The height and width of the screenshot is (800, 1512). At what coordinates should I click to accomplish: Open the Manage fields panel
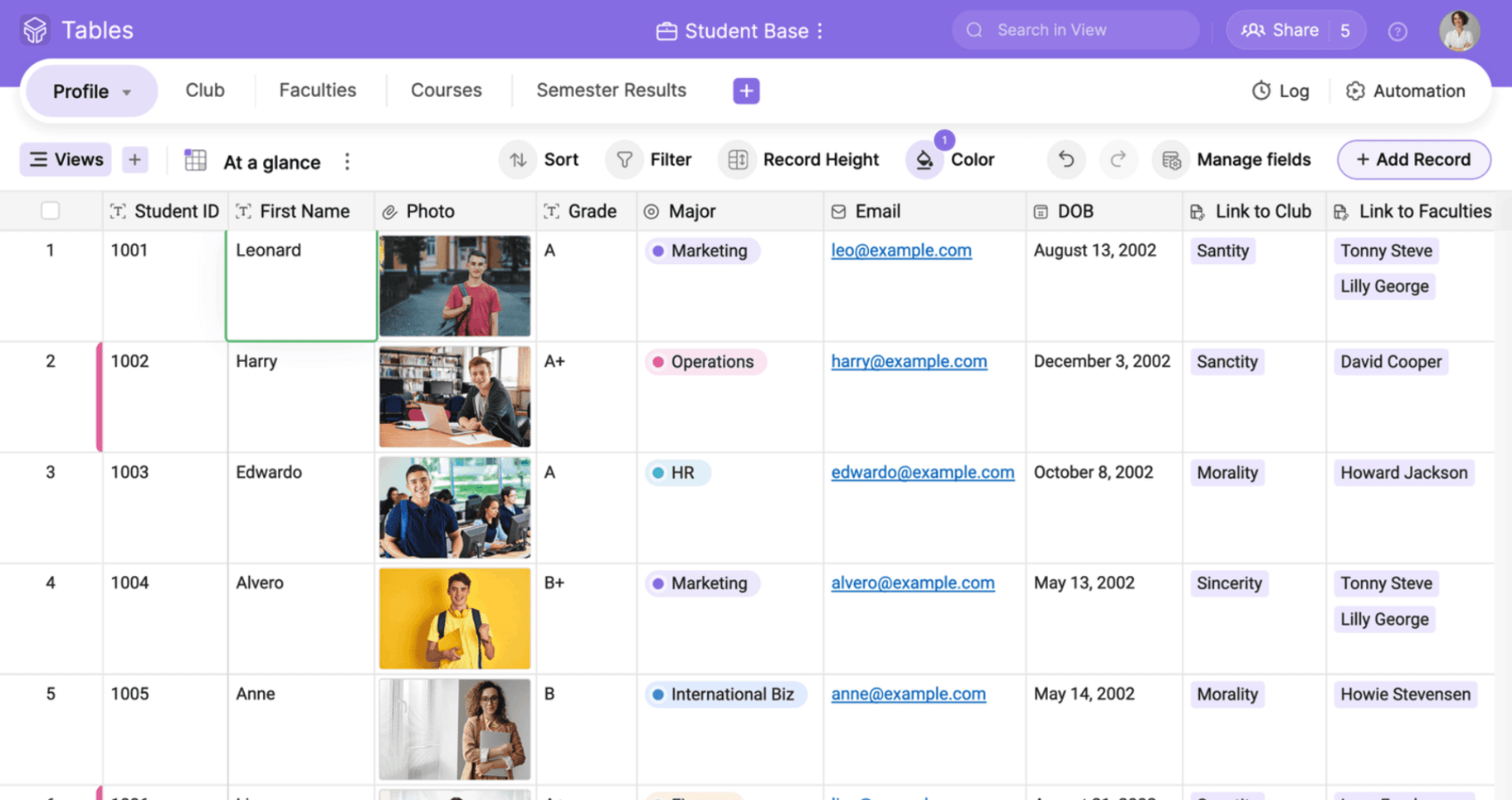(x=1232, y=160)
